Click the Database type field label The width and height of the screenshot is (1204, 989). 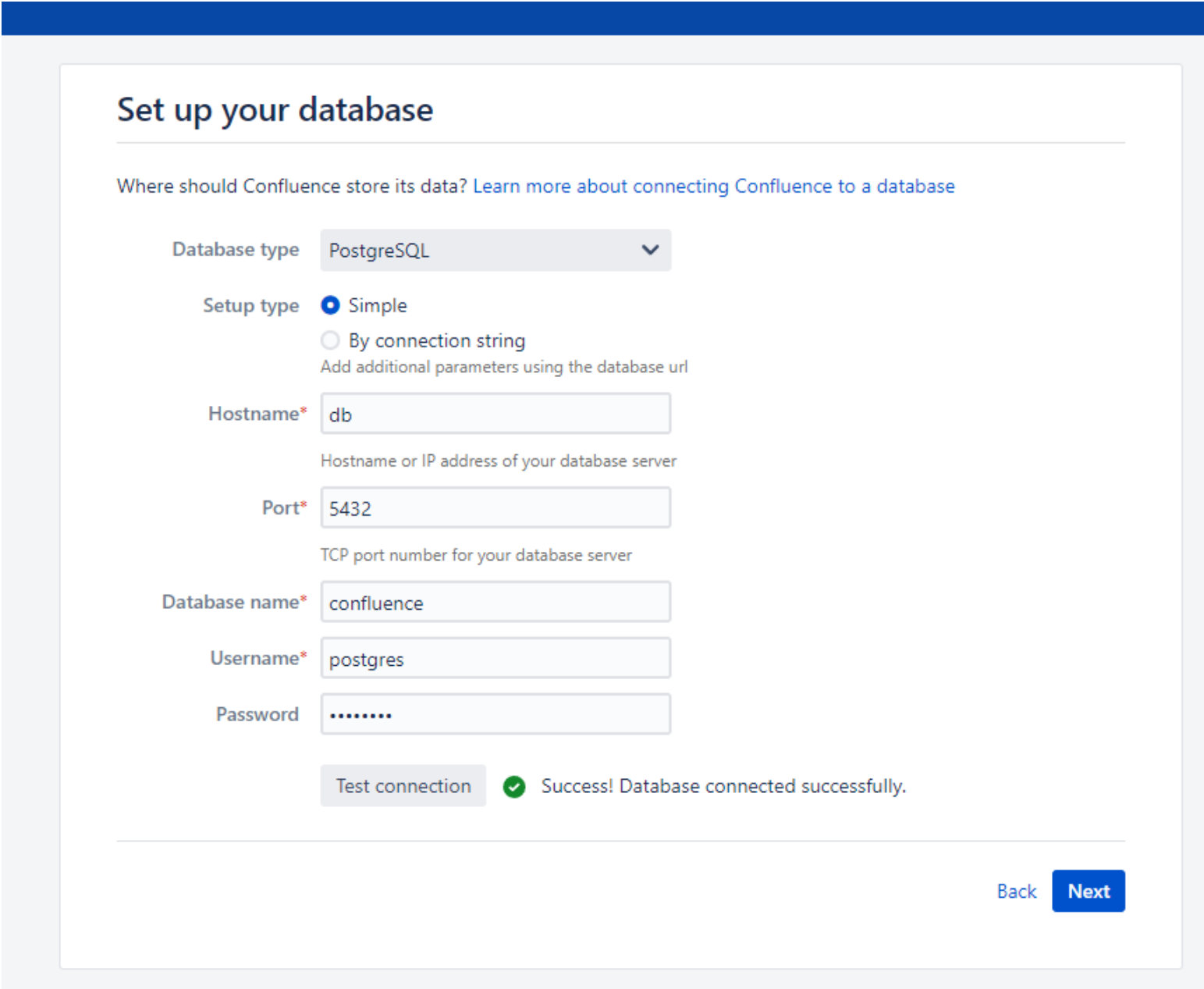pos(236,250)
